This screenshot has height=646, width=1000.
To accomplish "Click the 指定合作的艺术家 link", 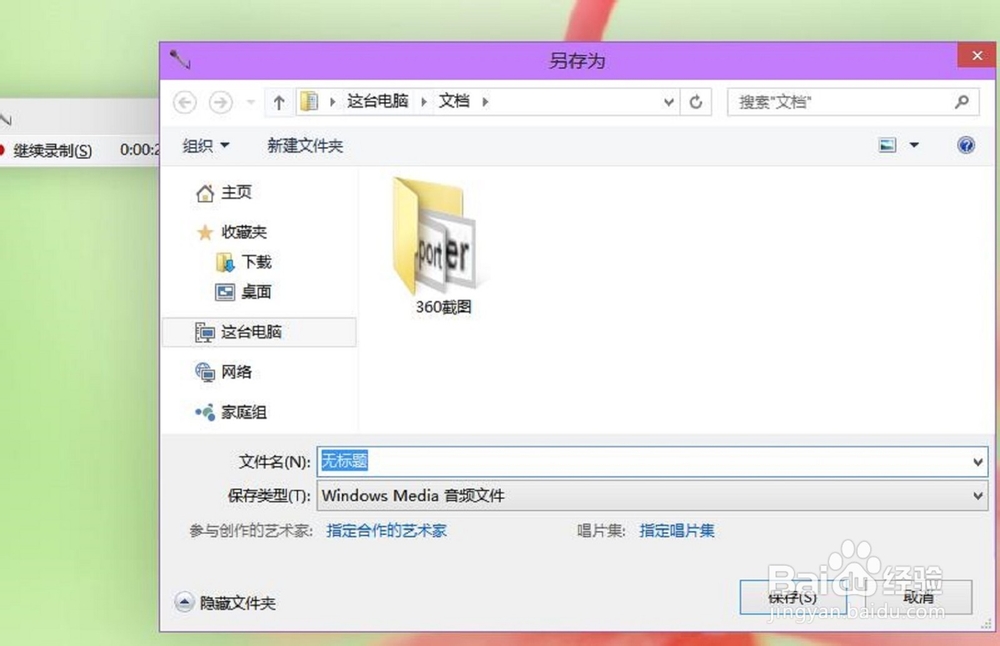I will 386,531.
